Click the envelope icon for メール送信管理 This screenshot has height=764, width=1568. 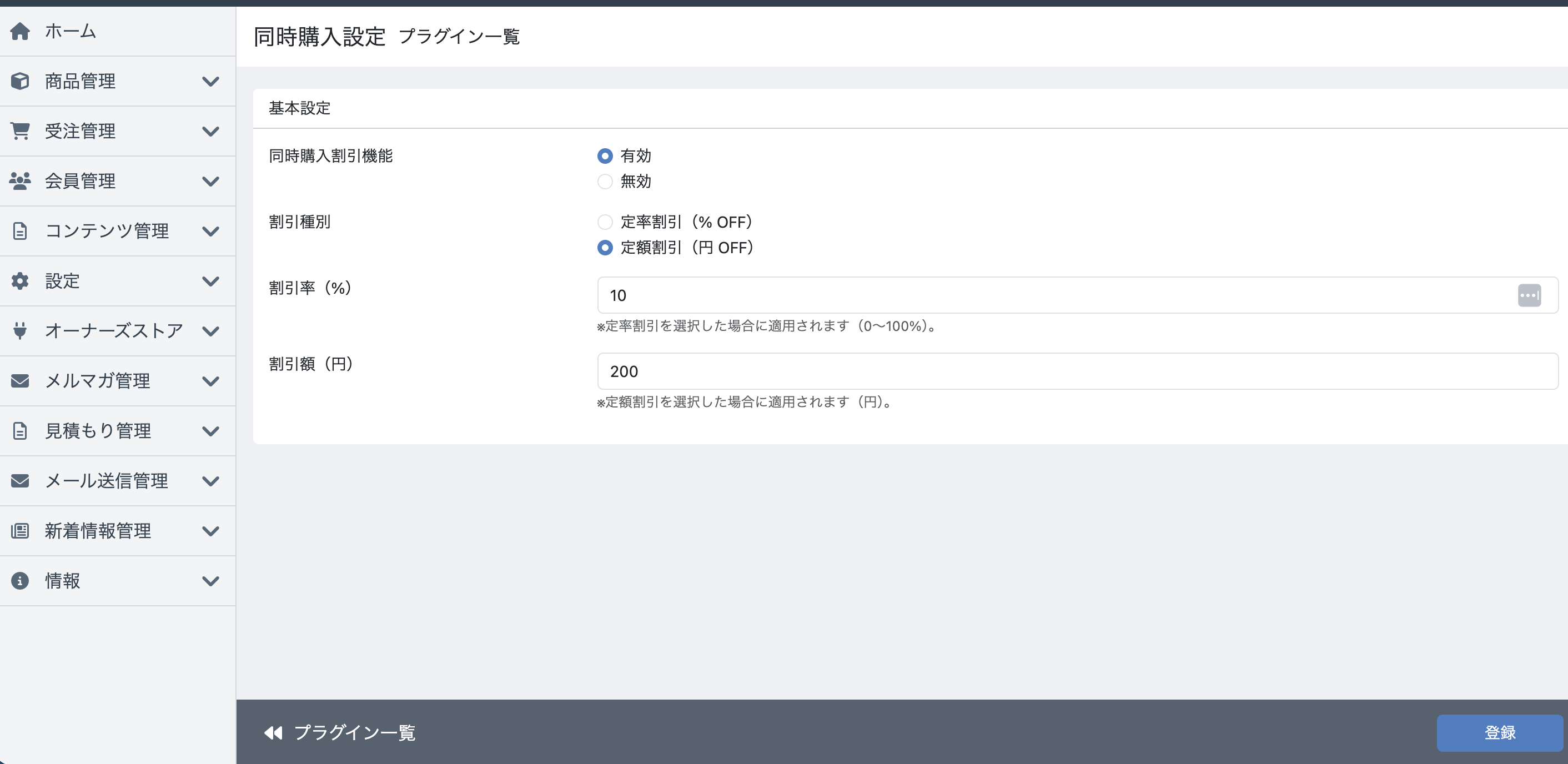pos(20,480)
